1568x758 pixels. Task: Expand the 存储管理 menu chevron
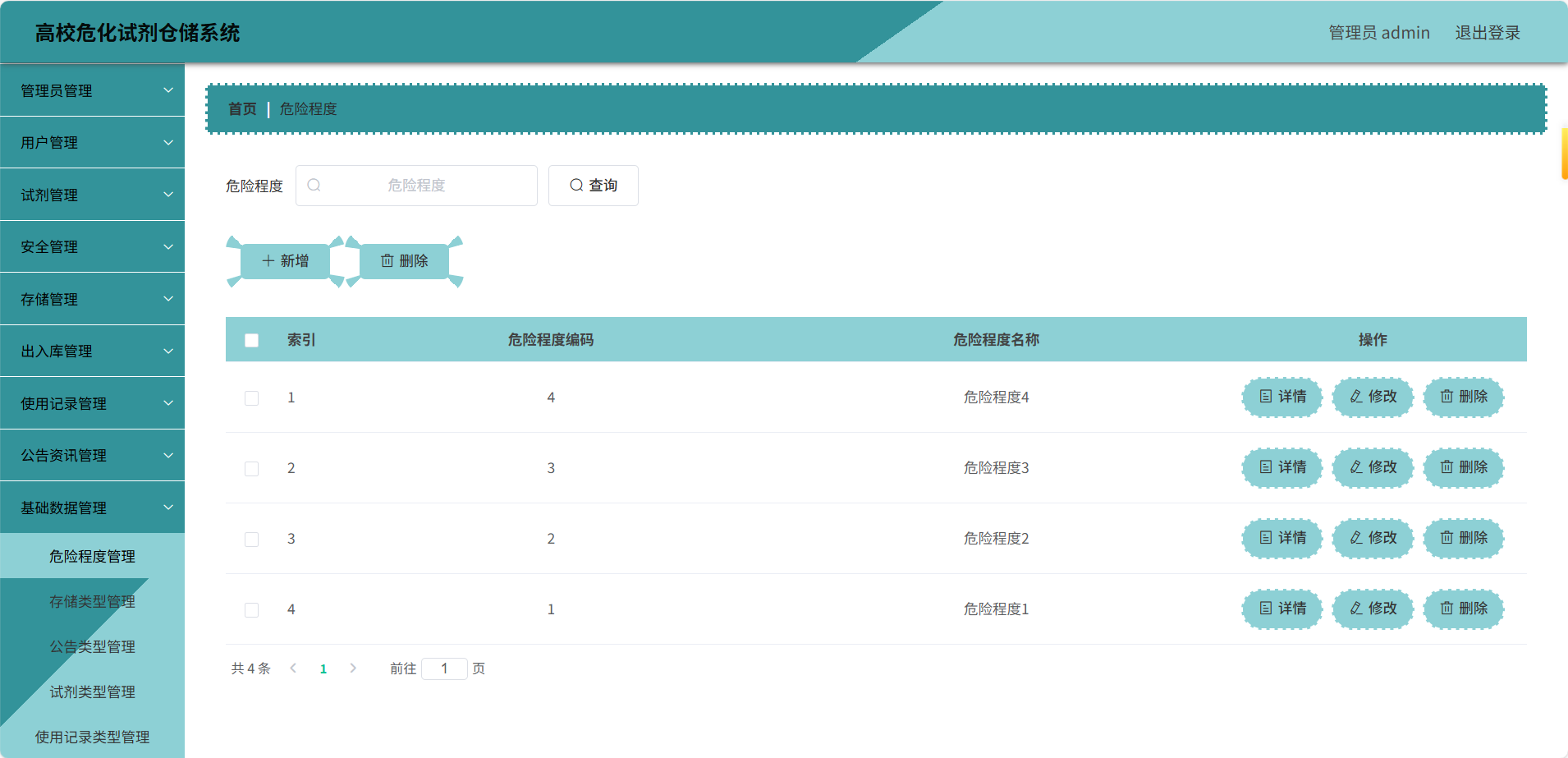click(x=168, y=298)
